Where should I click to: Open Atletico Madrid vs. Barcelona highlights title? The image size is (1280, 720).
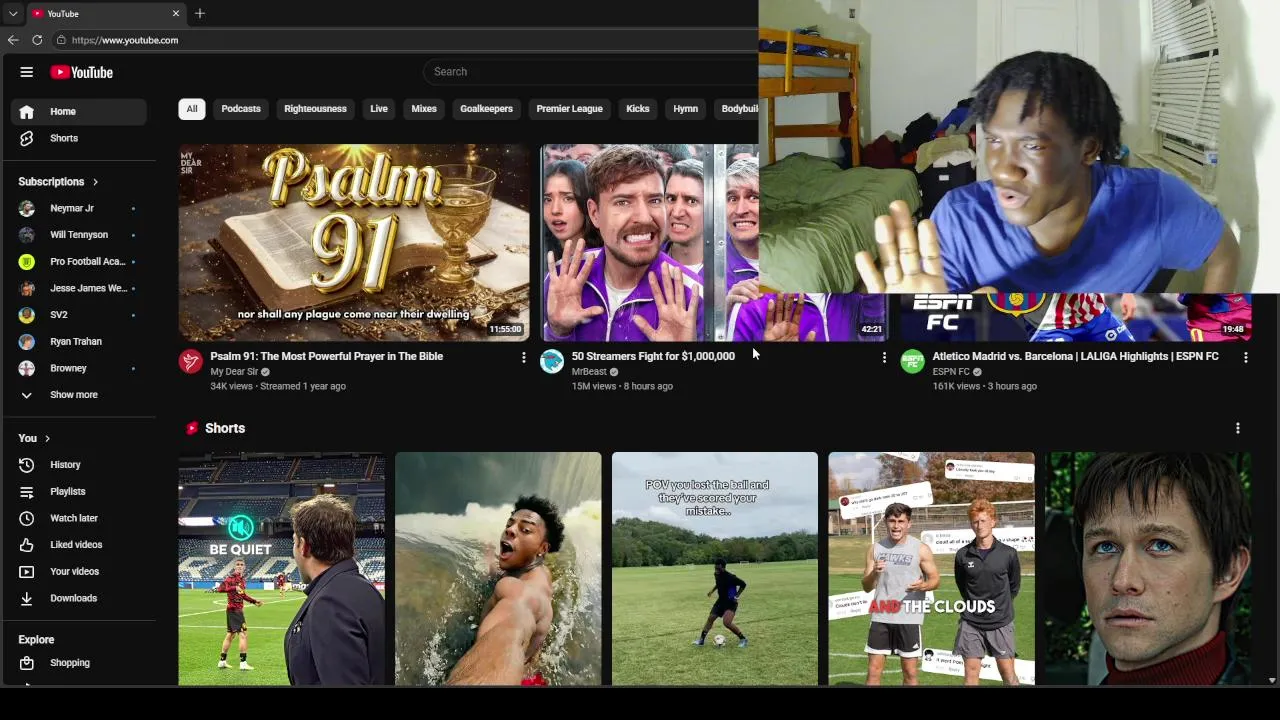[x=1075, y=356]
